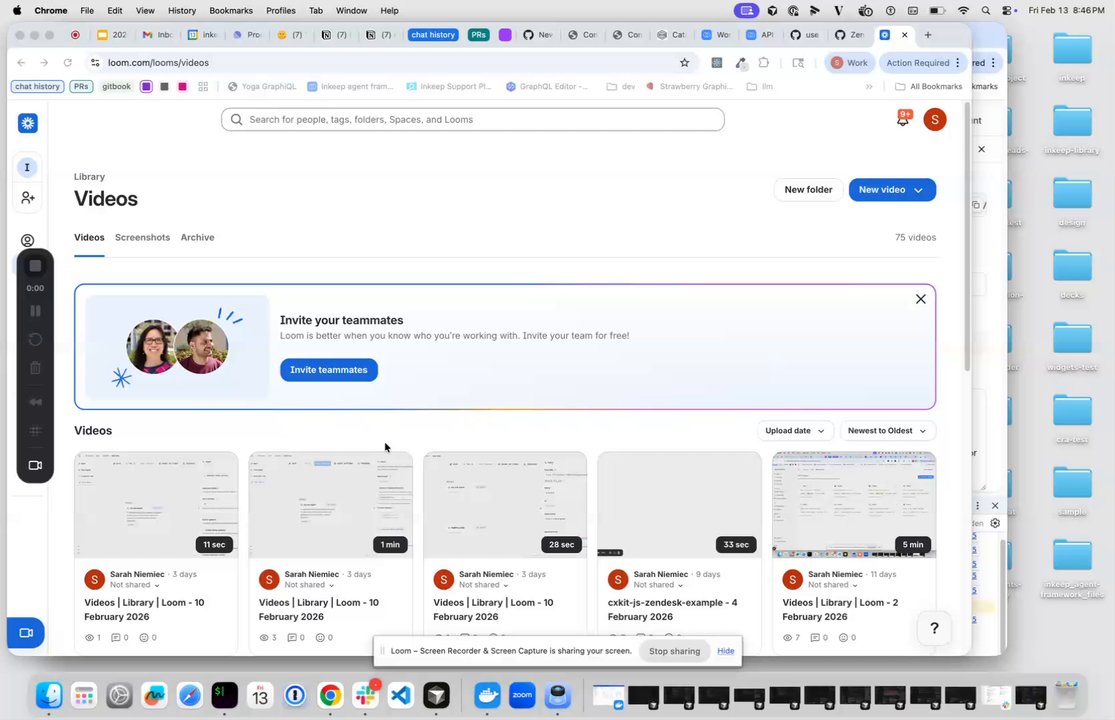Switch to the Screenshots tab

click(142, 237)
